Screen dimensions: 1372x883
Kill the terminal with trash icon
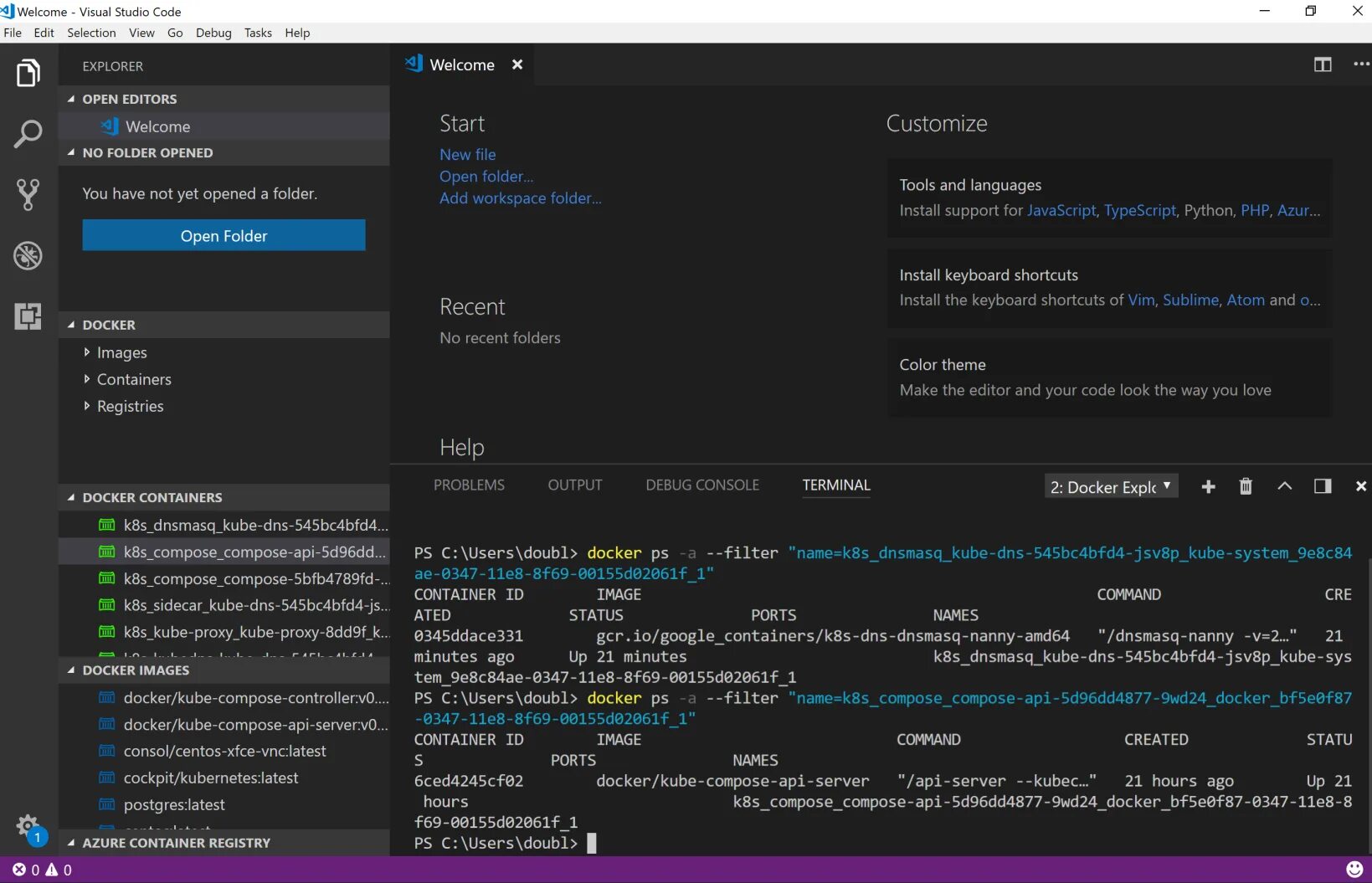click(x=1246, y=486)
